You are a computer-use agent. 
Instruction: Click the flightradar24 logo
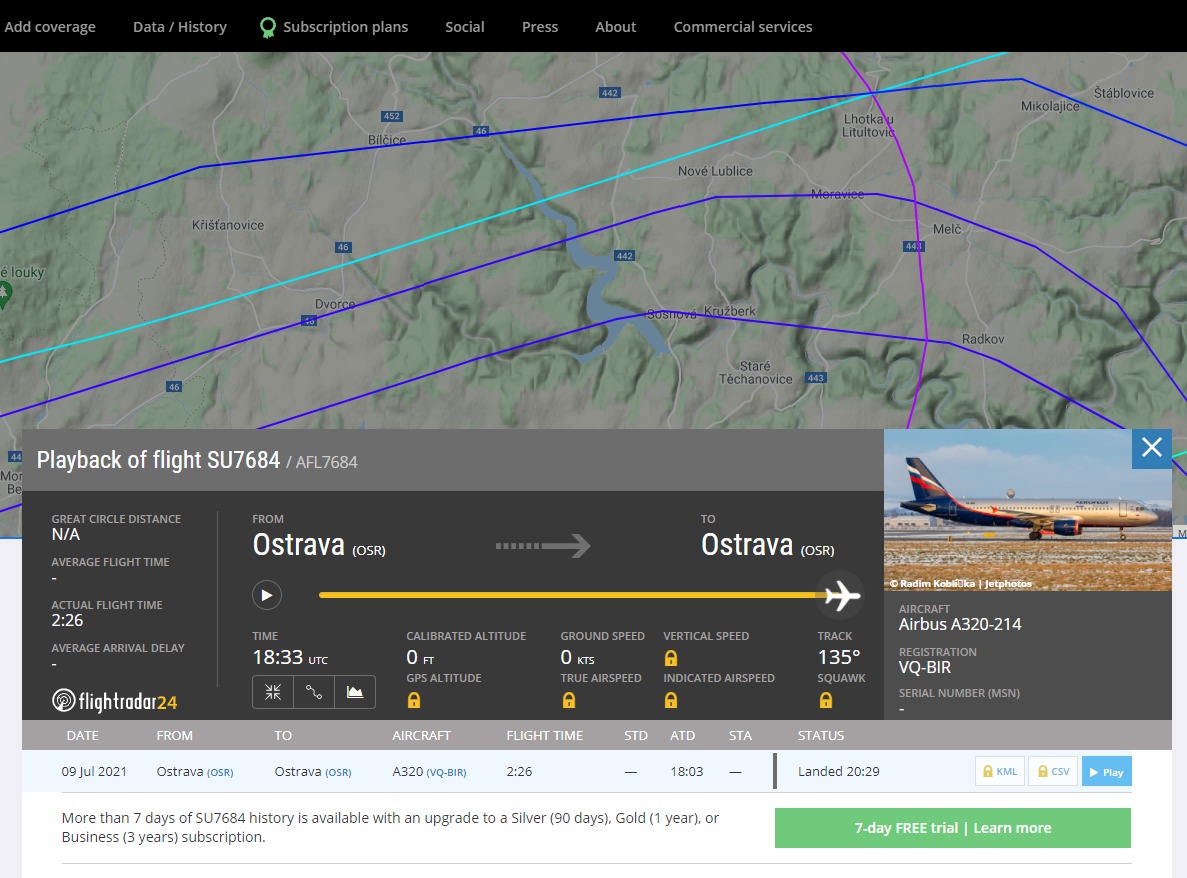click(x=114, y=701)
